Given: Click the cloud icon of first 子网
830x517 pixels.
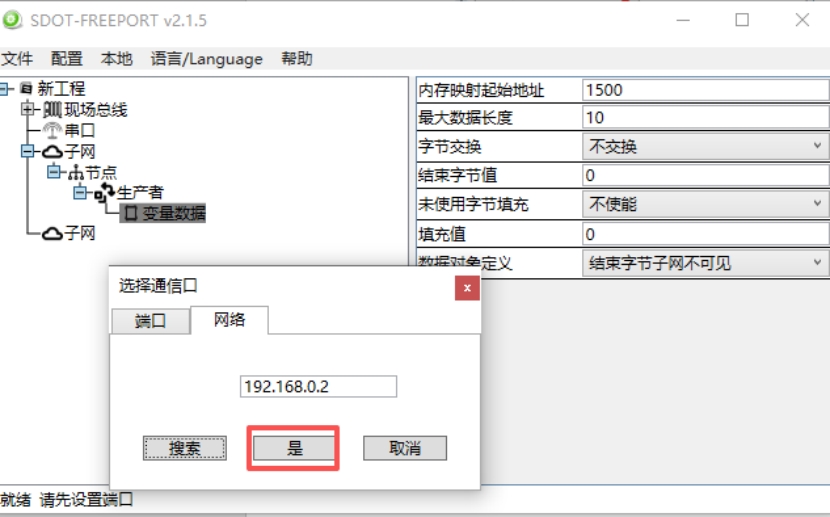Looking at the screenshot, I should coord(52,152).
